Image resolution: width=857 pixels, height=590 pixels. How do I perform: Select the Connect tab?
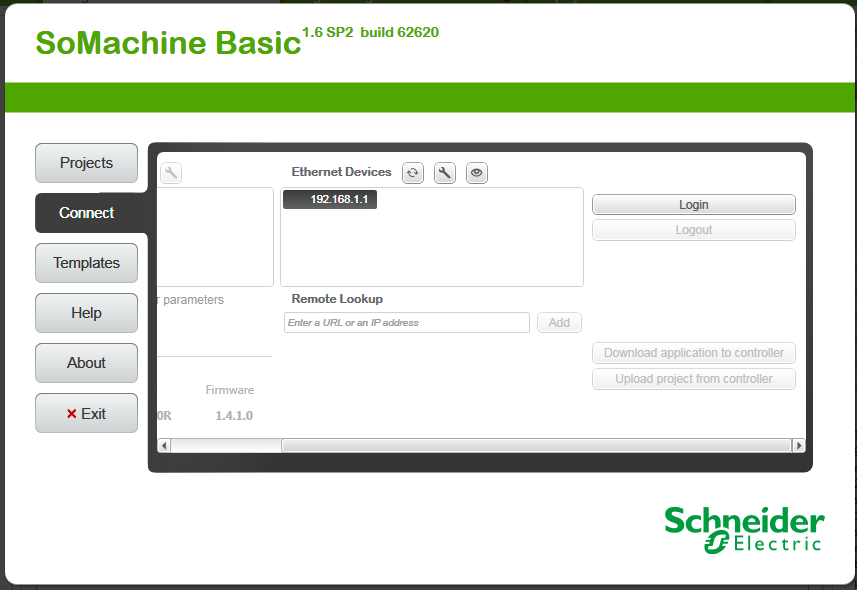(x=86, y=212)
